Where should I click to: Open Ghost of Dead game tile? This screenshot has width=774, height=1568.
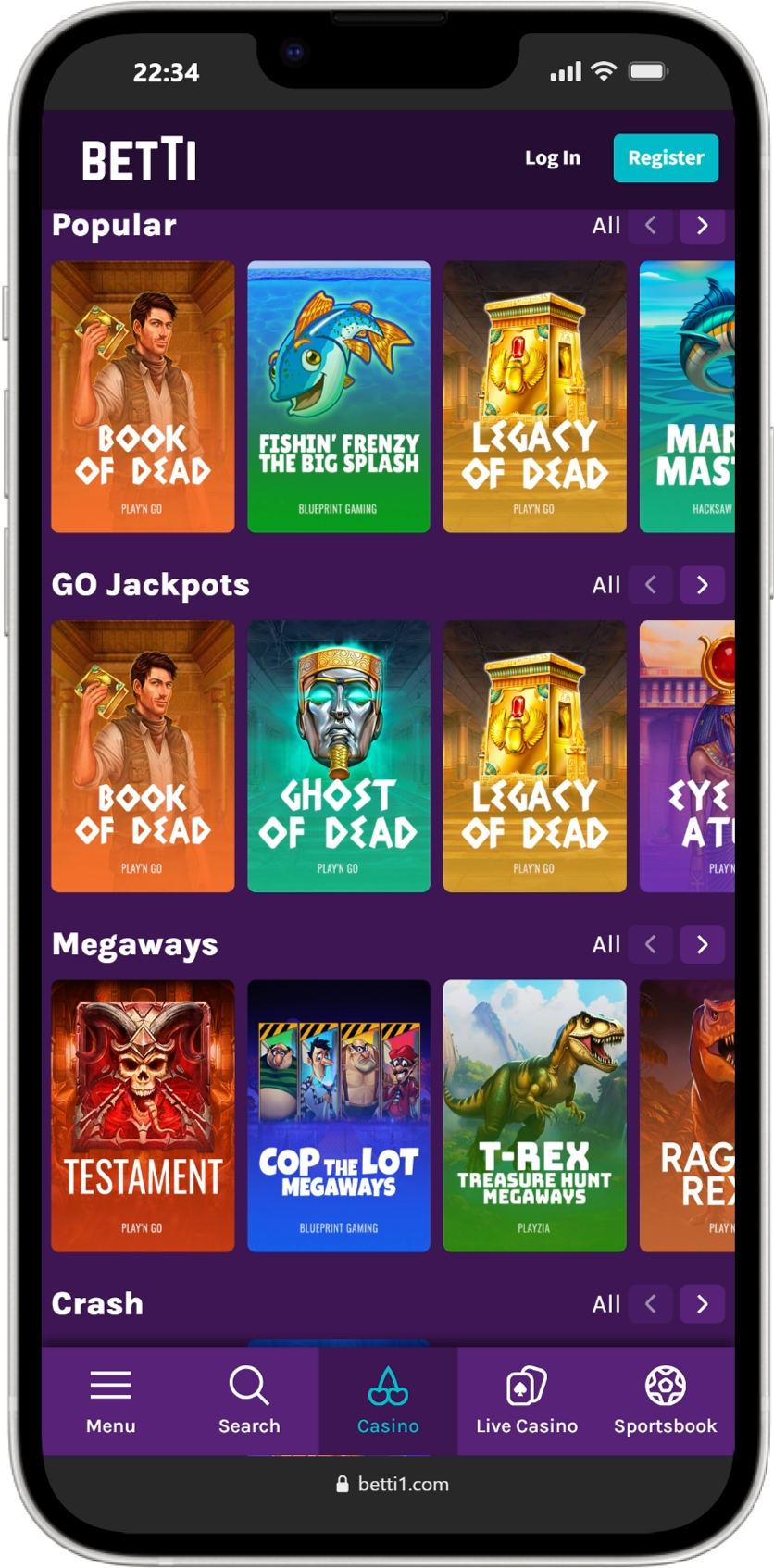339,756
